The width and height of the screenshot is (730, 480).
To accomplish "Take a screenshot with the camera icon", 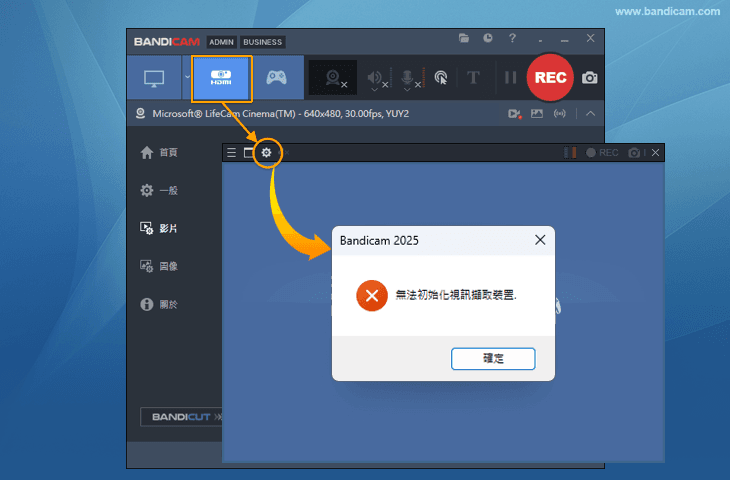I will point(589,78).
